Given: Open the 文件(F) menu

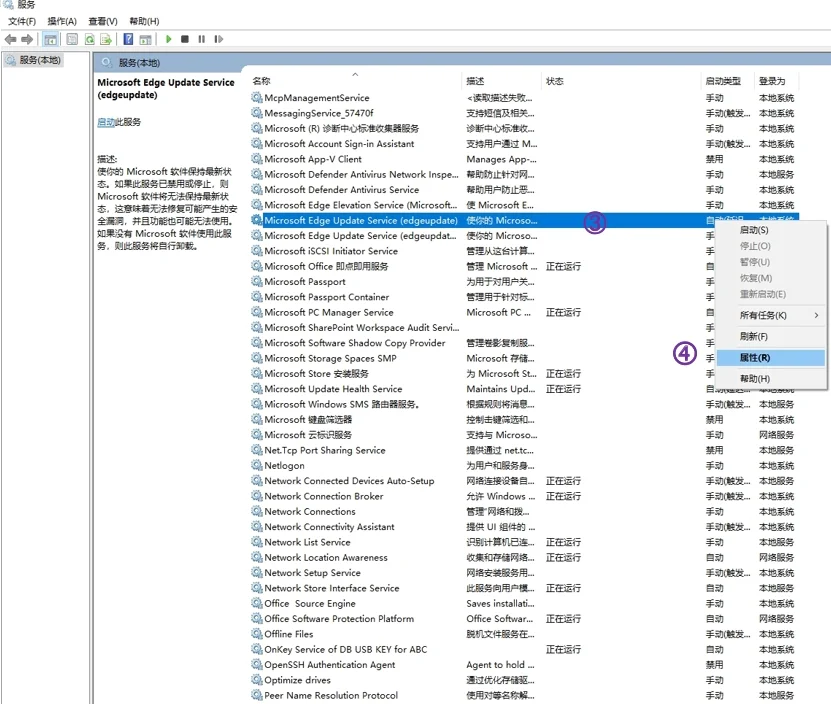Looking at the screenshot, I should [x=22, y=21].
